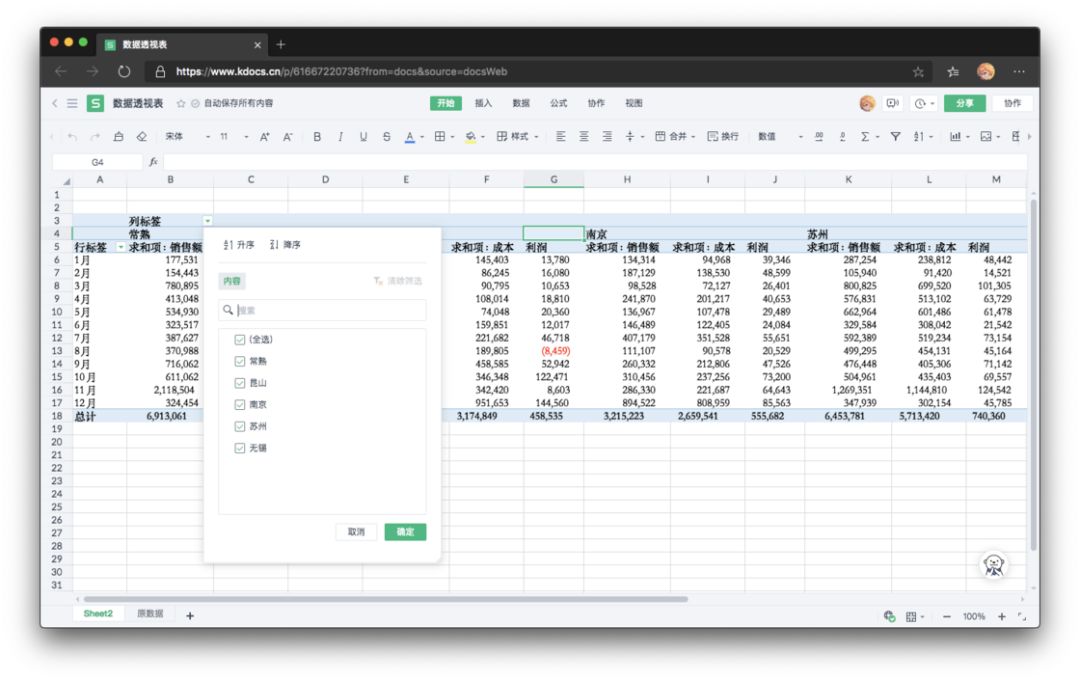Viewport: 1080px width, 681px height.
Task: Click the eraser clear-format icon
Action: pos(141,137)
